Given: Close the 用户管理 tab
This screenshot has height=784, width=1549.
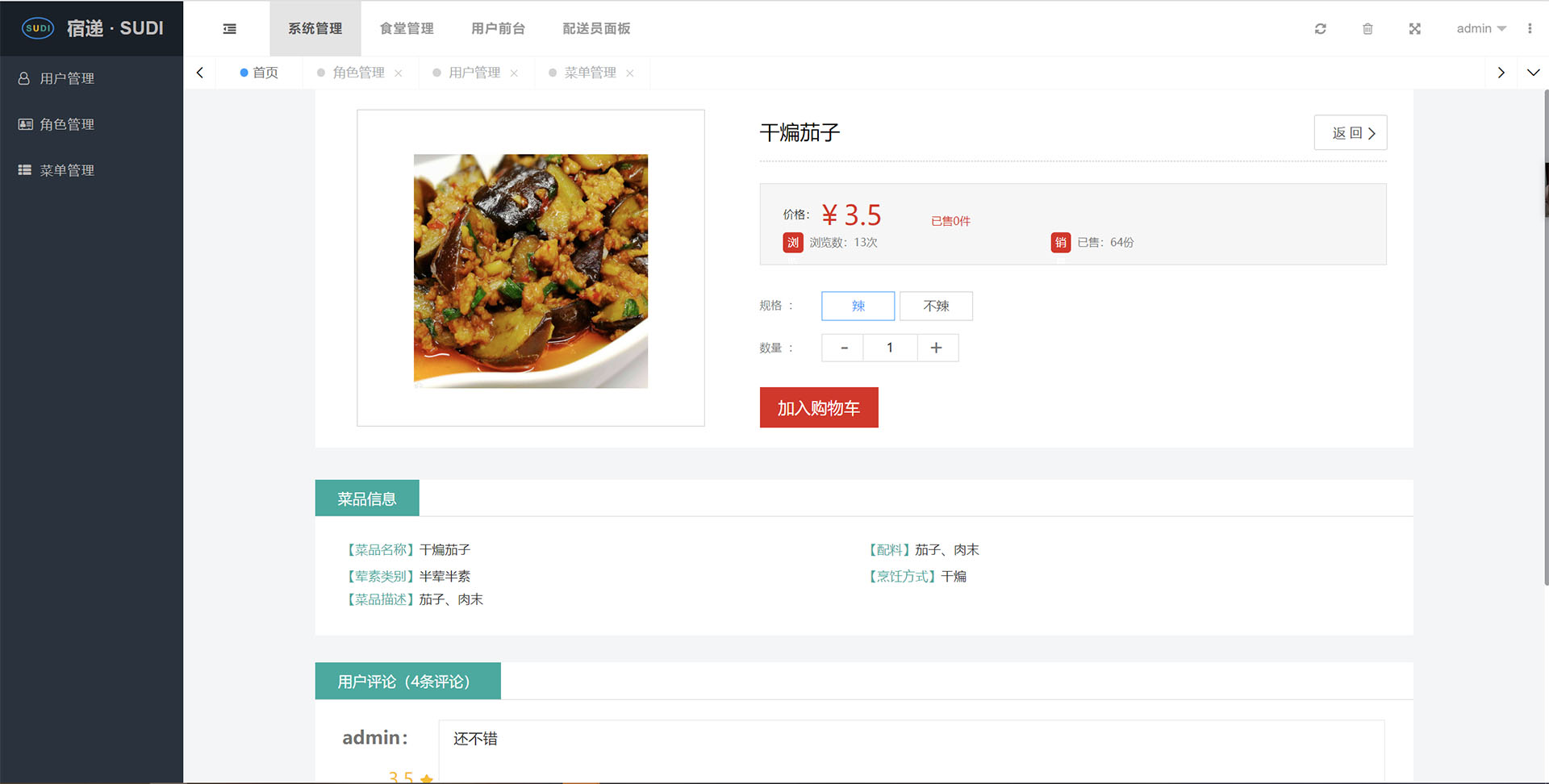Looking at the screenshot, I should coord(514,73).
